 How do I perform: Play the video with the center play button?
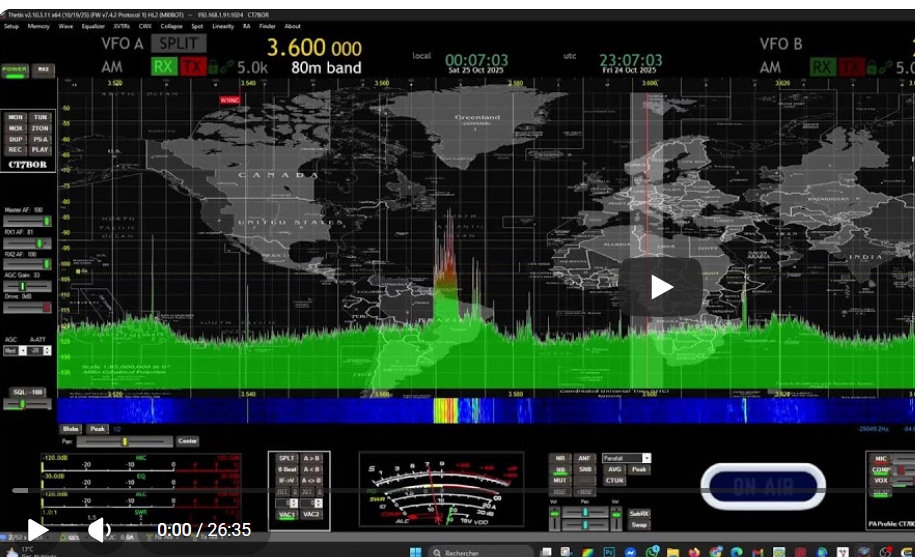661,287
